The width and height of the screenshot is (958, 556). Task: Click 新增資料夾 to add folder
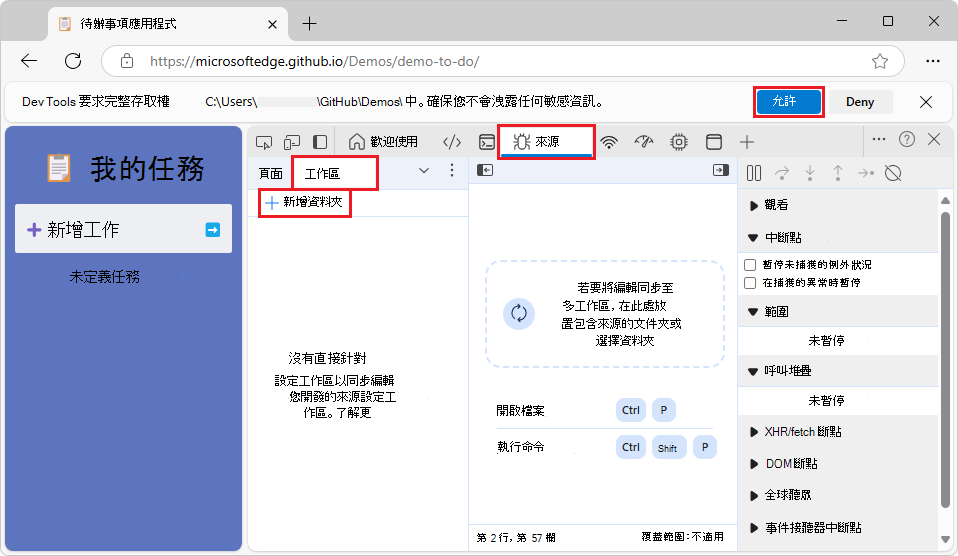pyautogui.click(x=305, y=202)
